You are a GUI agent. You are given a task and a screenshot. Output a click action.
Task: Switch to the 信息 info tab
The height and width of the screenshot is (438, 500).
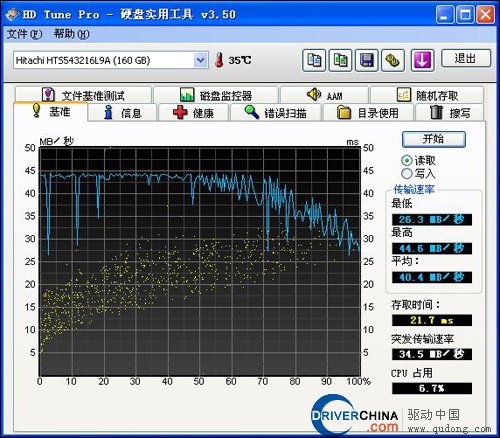tap(123, 113)
